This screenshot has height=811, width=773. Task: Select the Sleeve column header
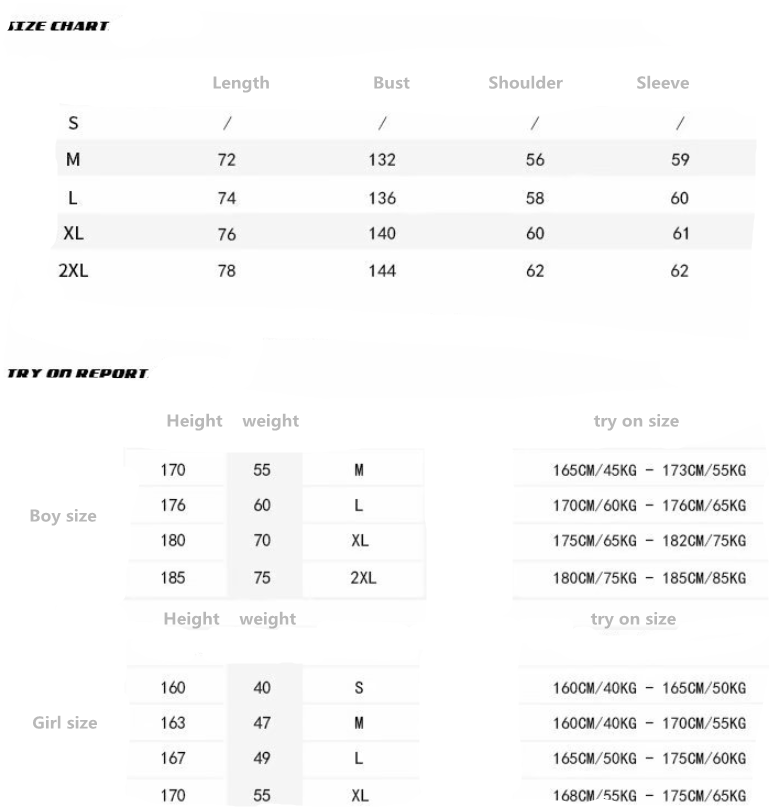(663, 83)
